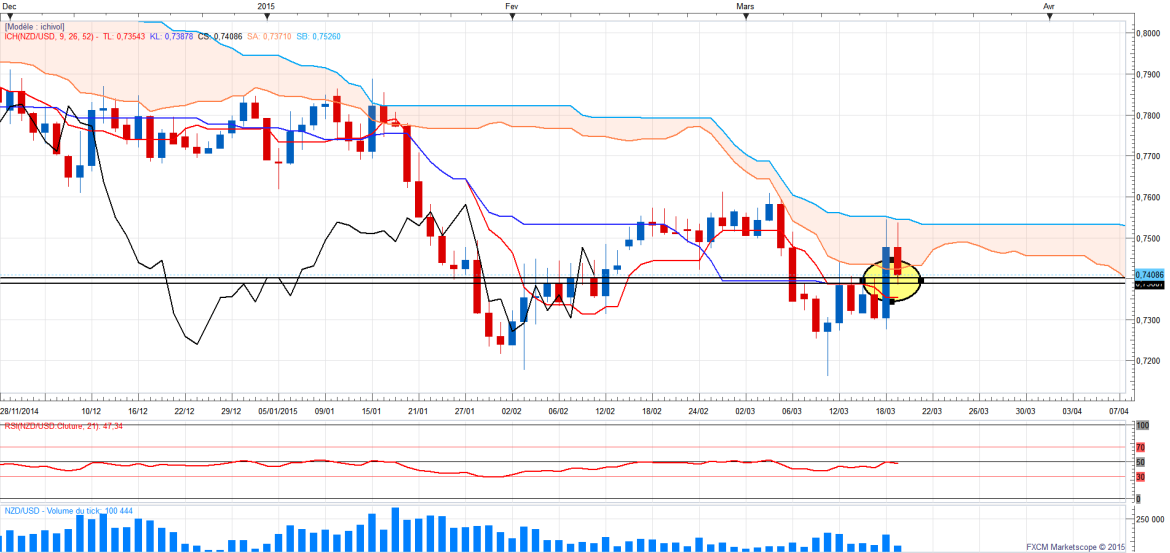Click the 03/04 date label

tap(1073, 411)
